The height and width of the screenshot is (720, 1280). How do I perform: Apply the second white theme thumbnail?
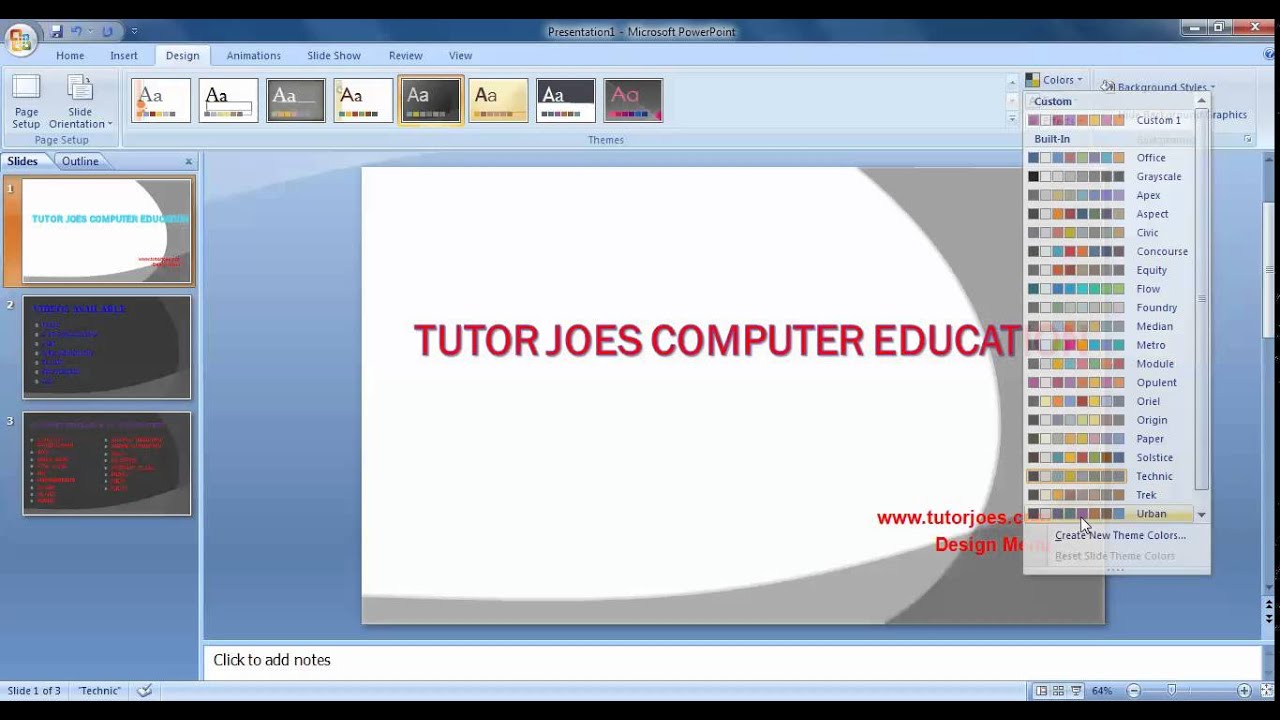pos(228,100)
